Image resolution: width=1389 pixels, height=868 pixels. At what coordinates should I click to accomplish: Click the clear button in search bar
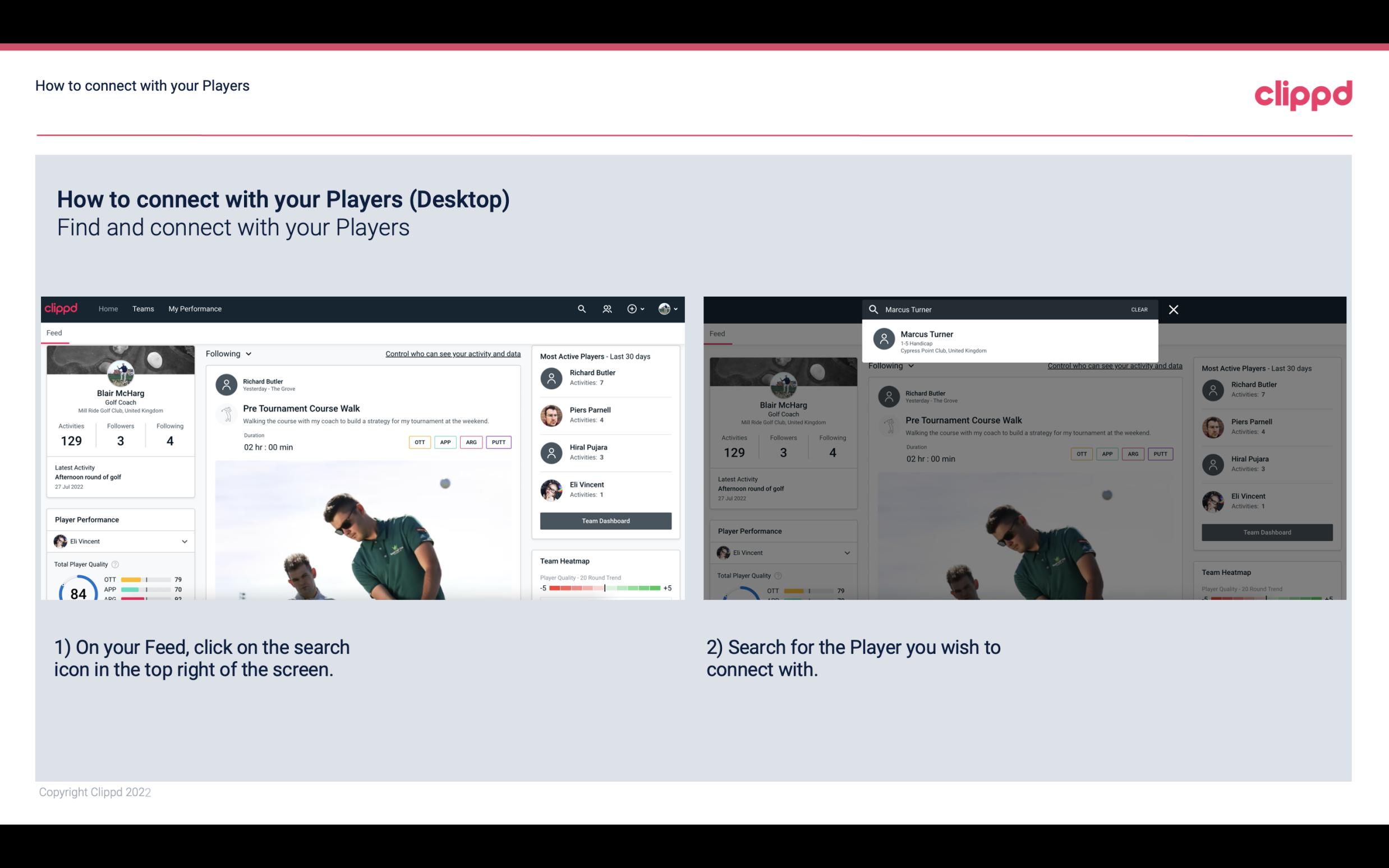1139,309
